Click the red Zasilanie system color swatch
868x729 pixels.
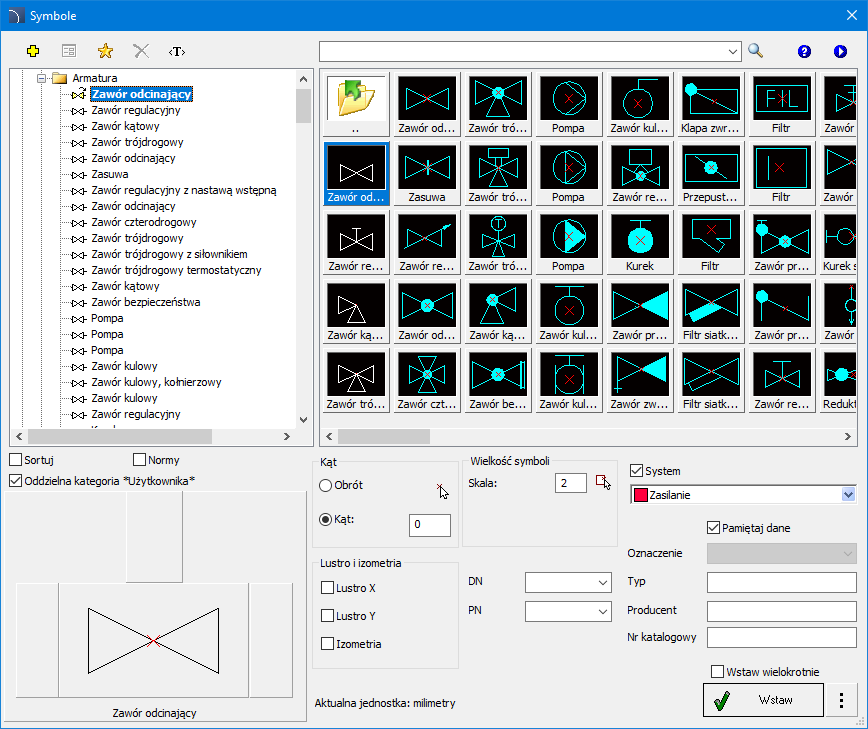click(x=640, y=495)
